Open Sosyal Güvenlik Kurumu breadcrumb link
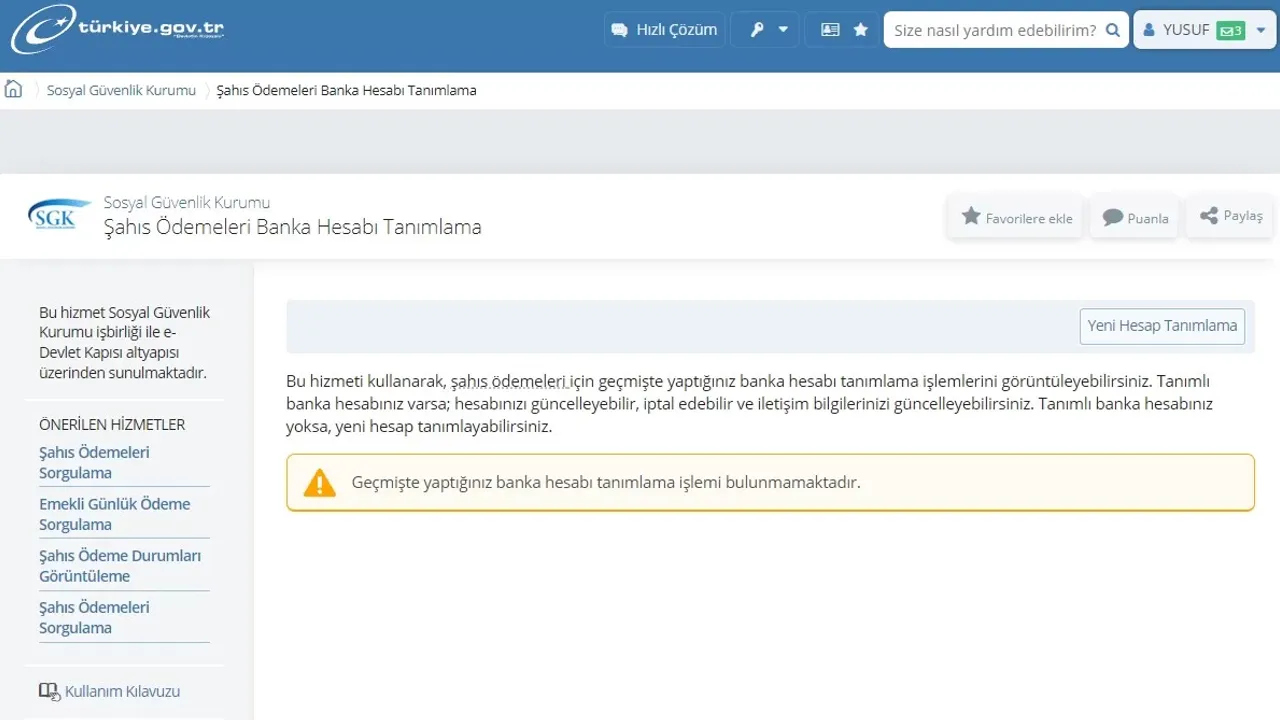The height and width of the screenshot is (720, 1280). tap(121, 90)
